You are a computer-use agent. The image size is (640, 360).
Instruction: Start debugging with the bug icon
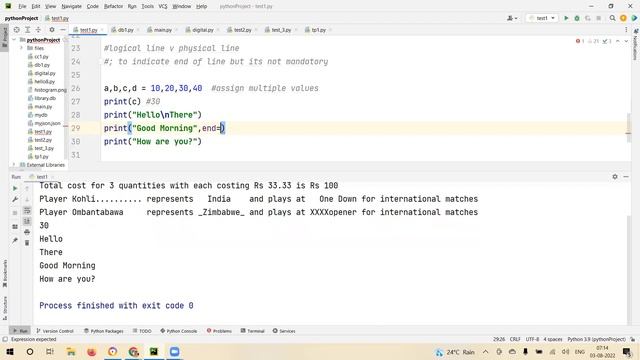pos(577,18)
